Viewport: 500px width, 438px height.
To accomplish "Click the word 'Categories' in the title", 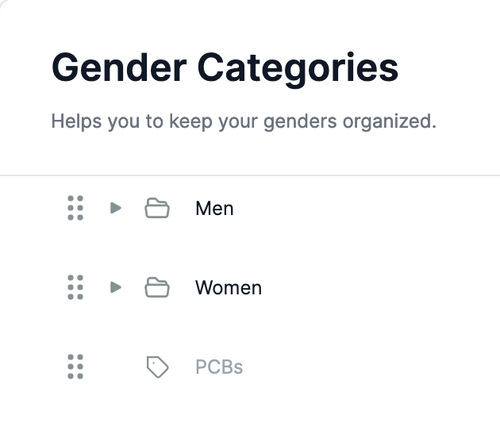I will coord(298,69).
